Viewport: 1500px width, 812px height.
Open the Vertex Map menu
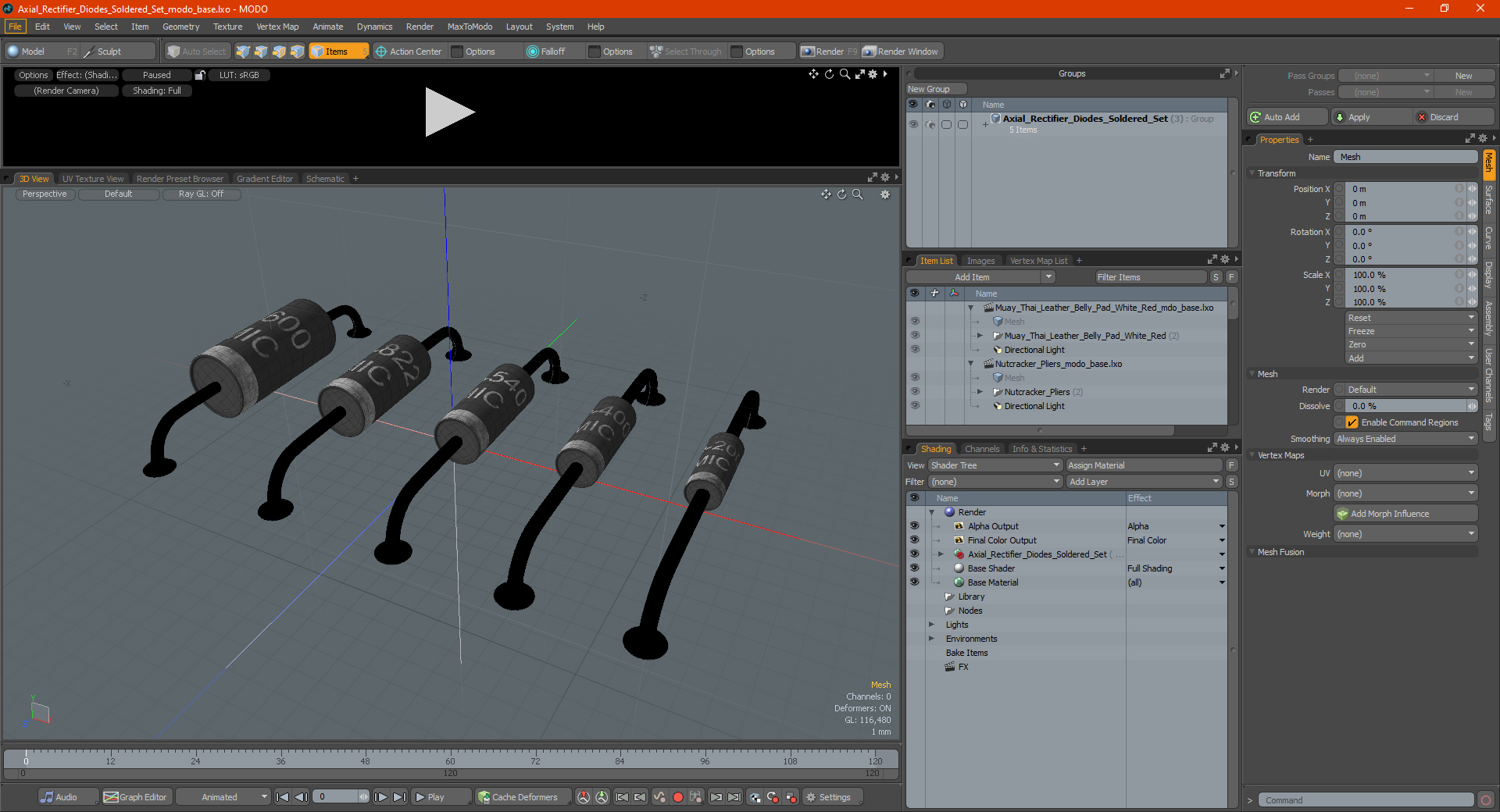click(277, 27)
